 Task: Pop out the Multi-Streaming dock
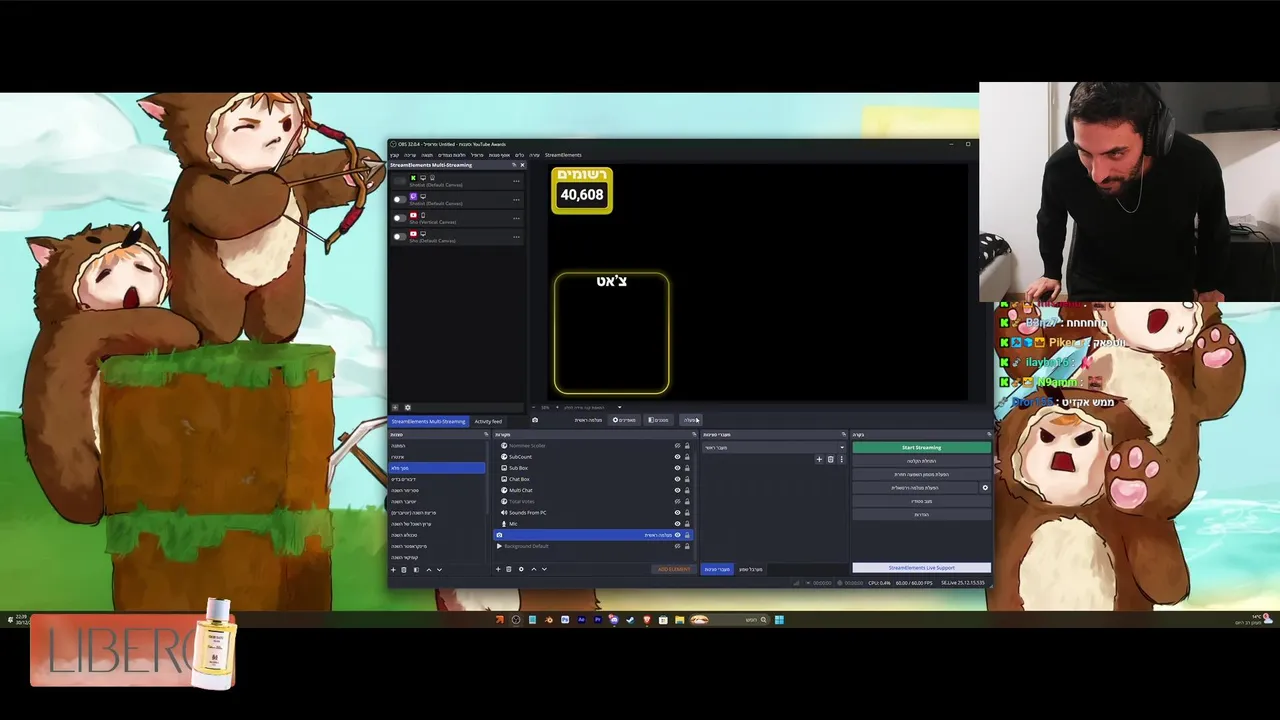tap(514, 165)
